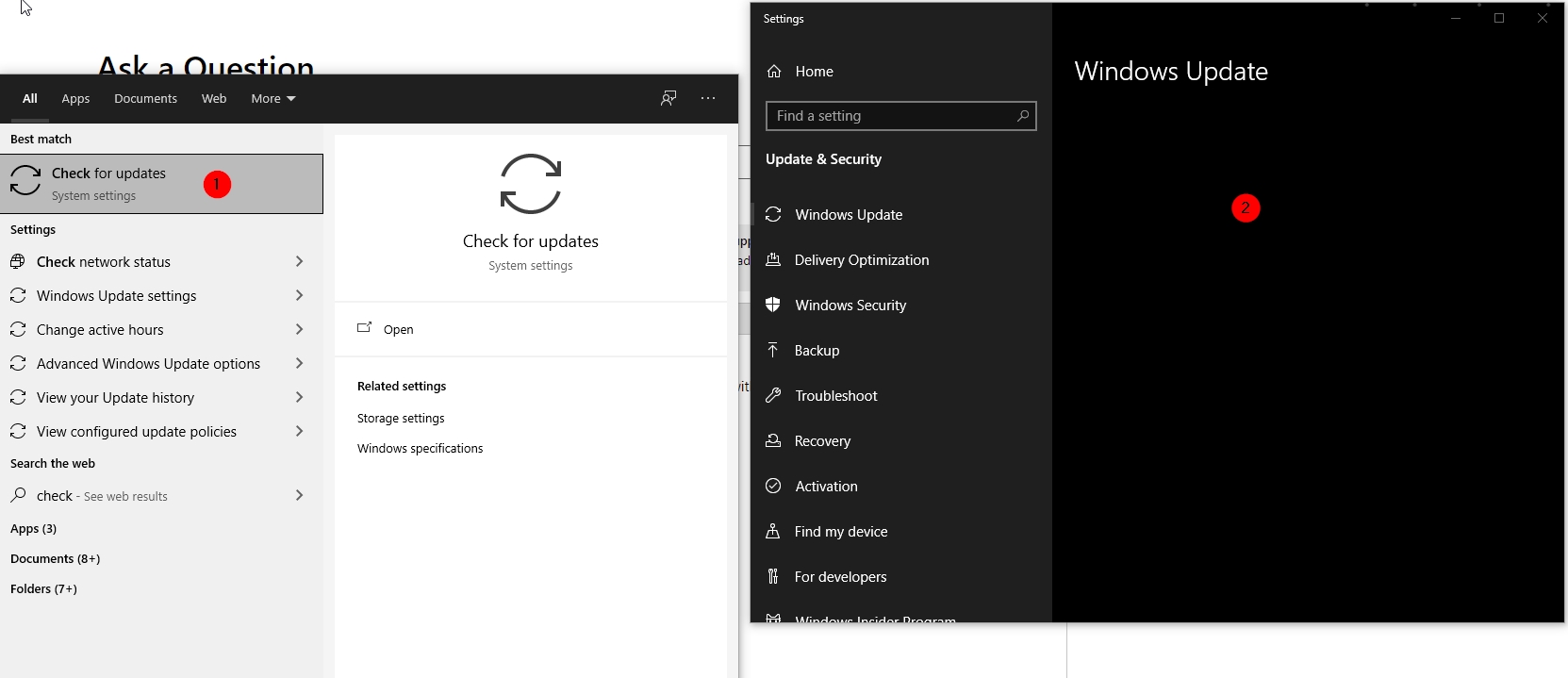
Task: Expand Advanced Windows Update options arrow
Action: click(x=299, y=363)
